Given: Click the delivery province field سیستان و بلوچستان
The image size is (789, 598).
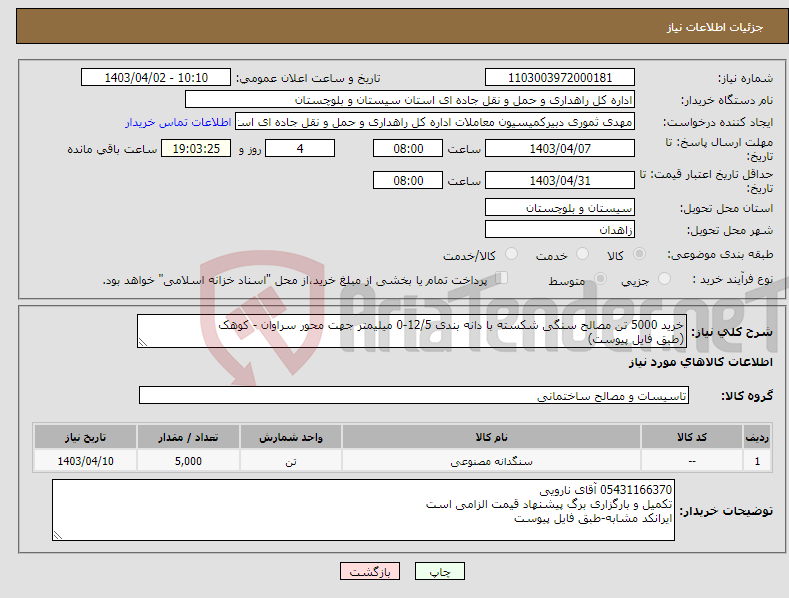Looking at the screenshot, I should pos(560,207).
